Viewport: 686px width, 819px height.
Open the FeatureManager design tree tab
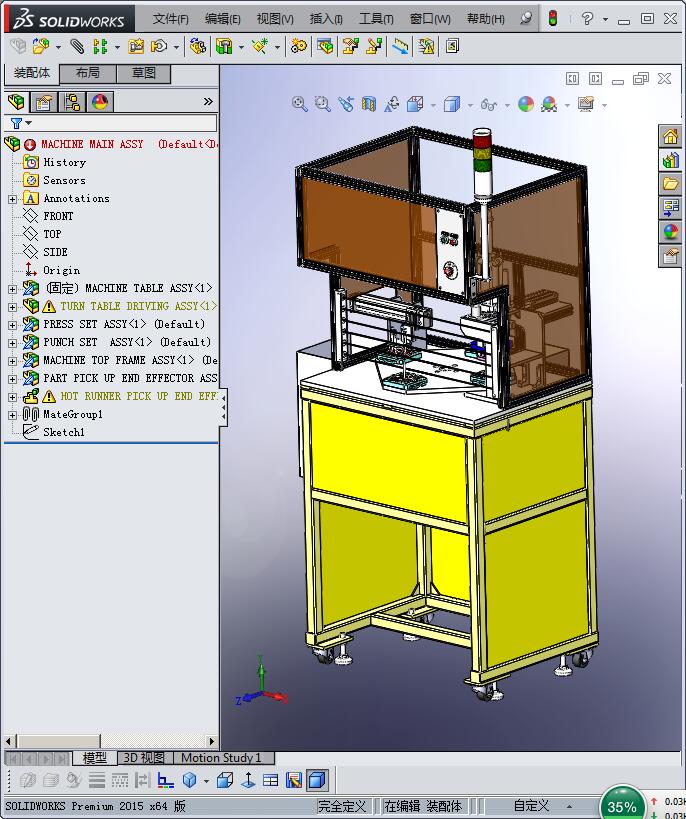point(17,101)
